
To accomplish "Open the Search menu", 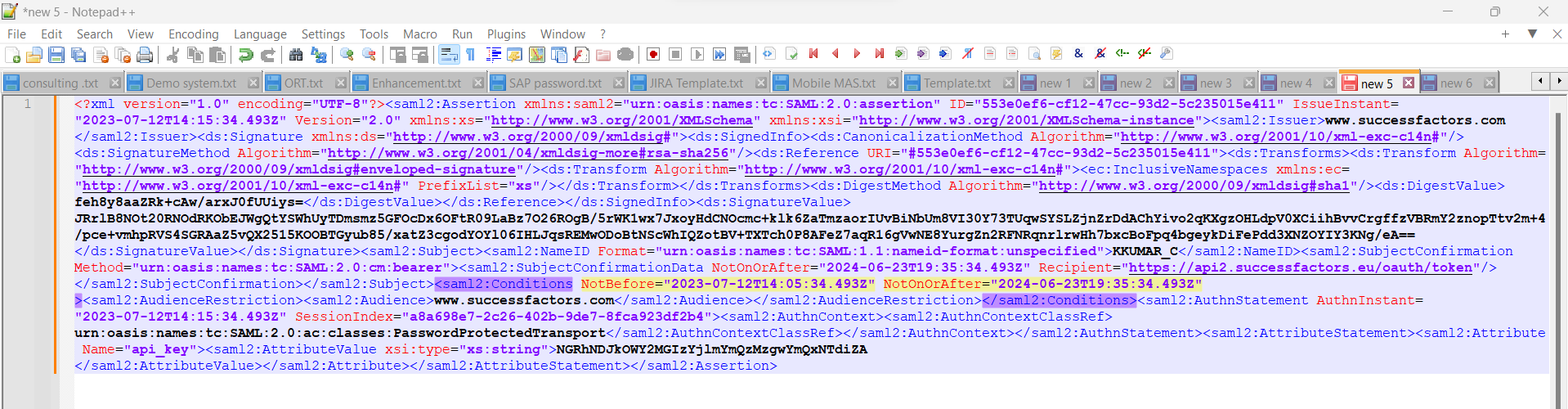I will [x=94, y=34].
